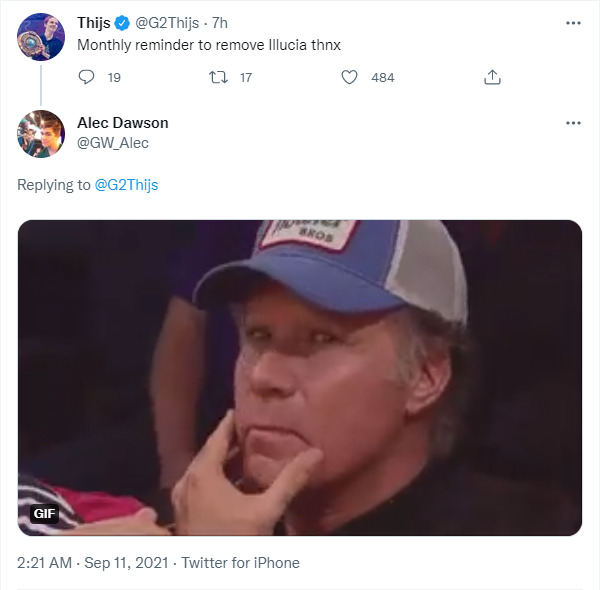This screenshot has height=590, width=600.
Task: Open the Thijs display name link
Action: click(x=94, y=23)
